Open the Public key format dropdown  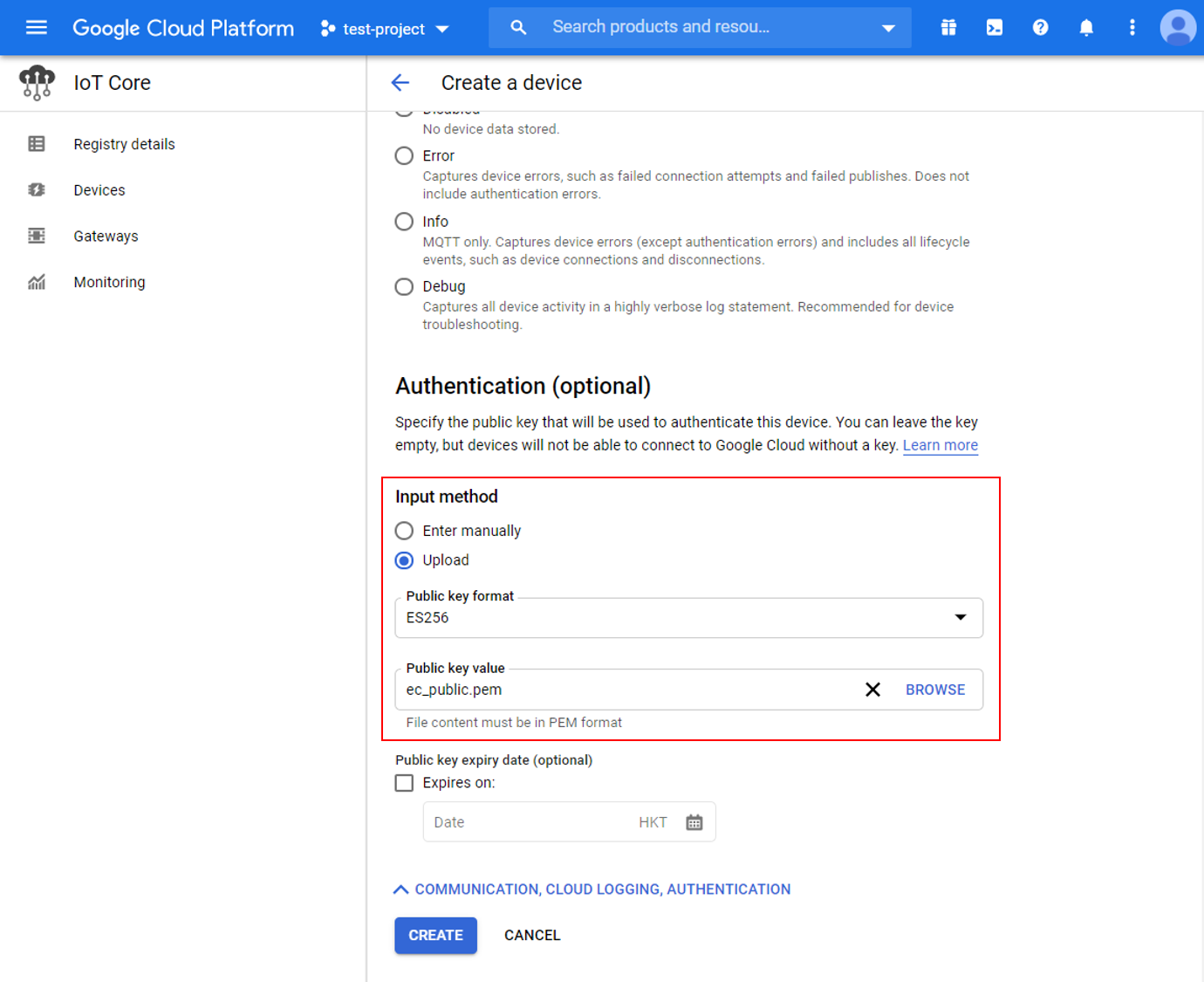pyautogui.click(x=689, y=618)
